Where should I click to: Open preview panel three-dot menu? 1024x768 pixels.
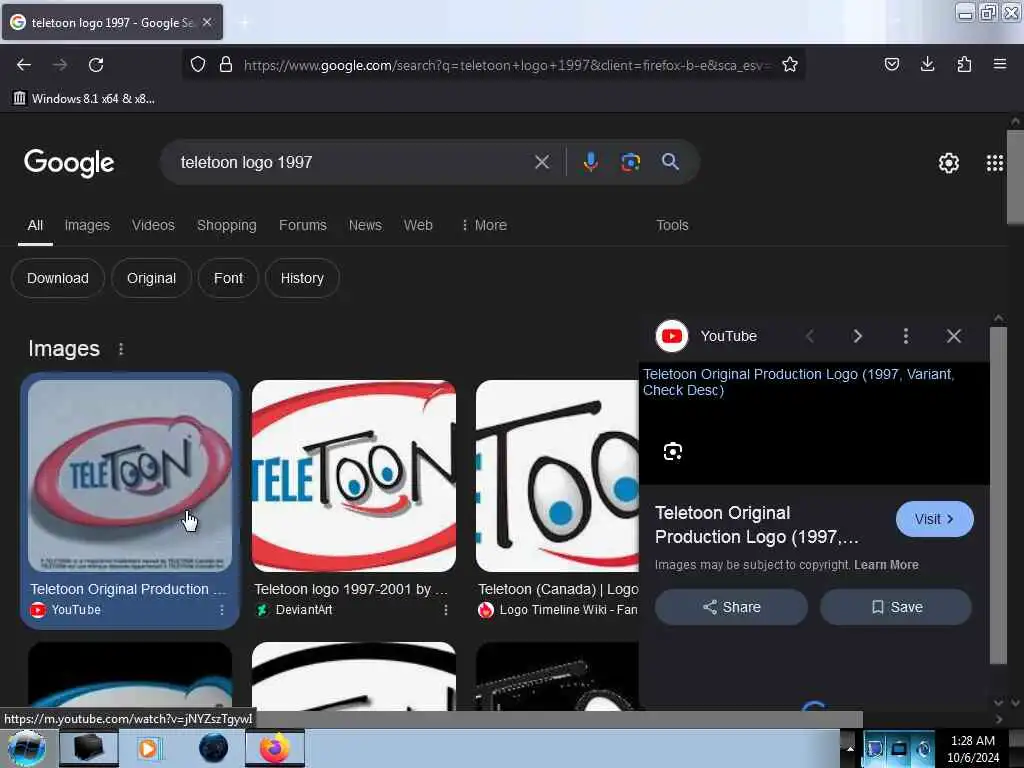(905, 336)
